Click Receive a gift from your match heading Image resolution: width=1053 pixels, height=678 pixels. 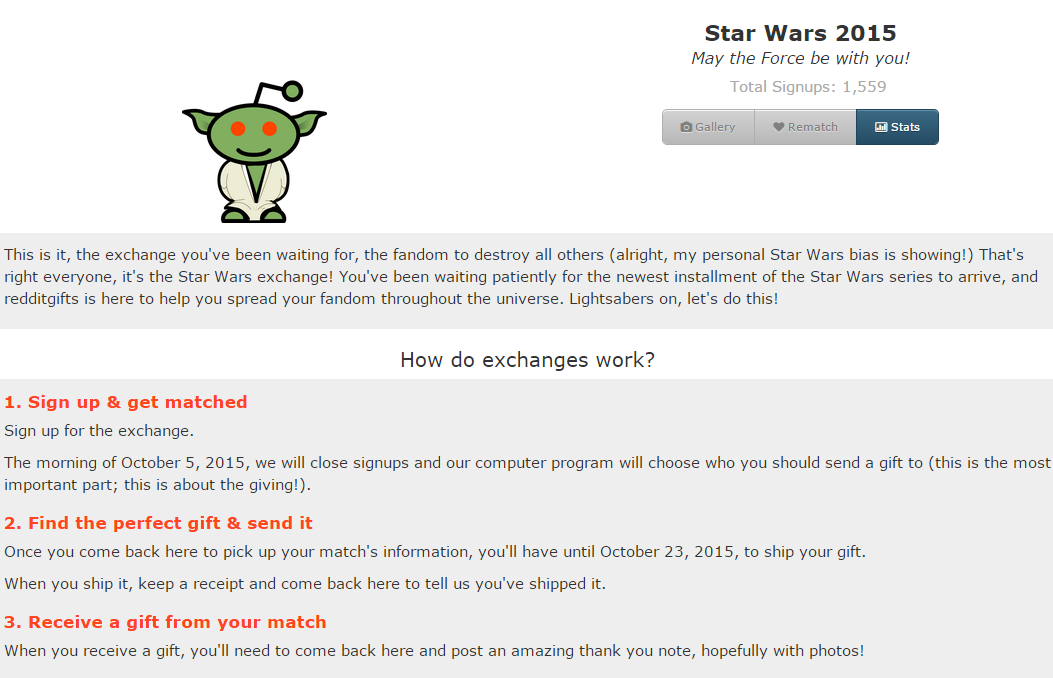165,622
